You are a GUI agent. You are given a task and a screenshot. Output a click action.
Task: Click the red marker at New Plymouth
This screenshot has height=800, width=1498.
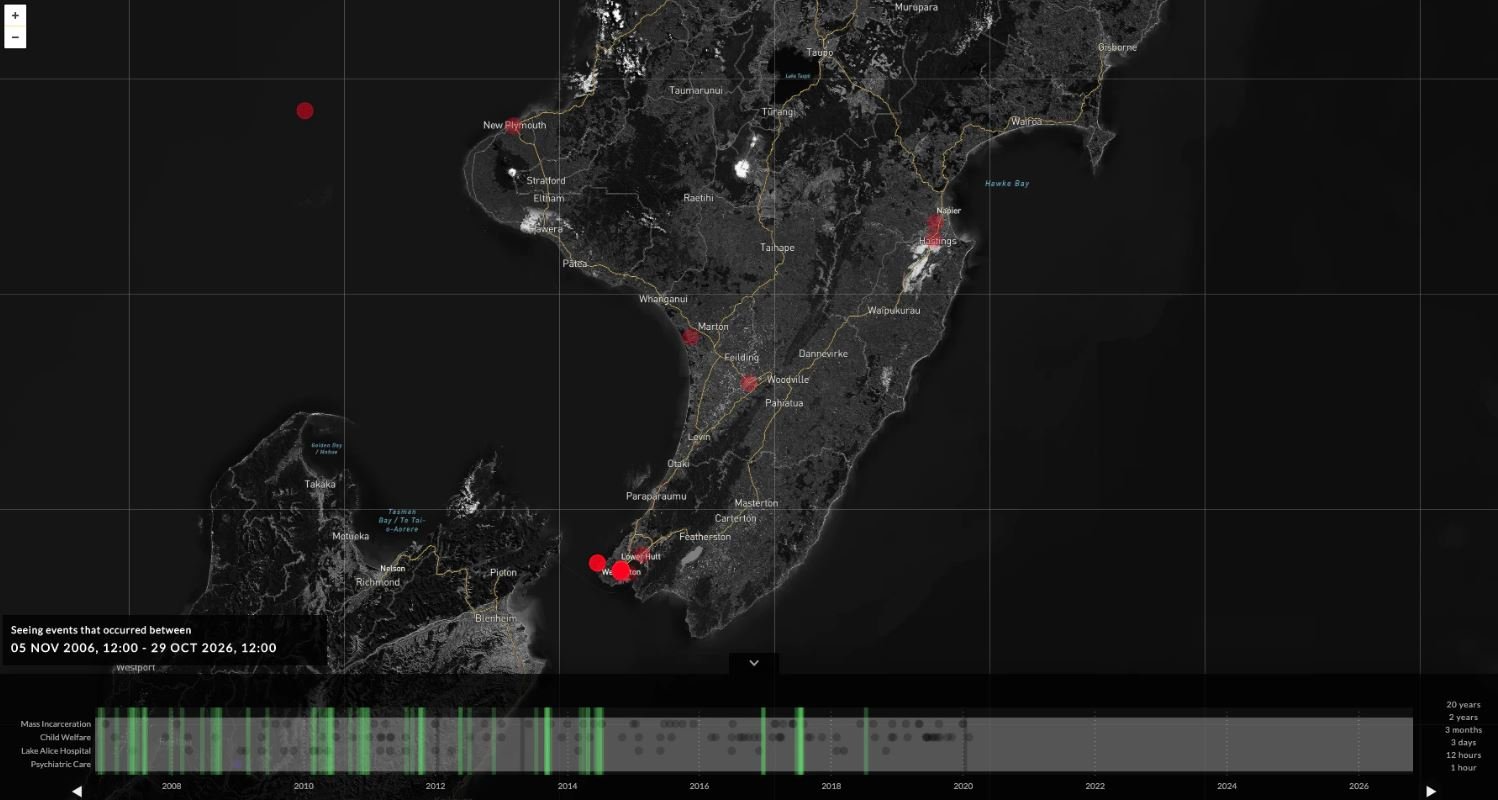pyautogui.click(x=512, y=126)
